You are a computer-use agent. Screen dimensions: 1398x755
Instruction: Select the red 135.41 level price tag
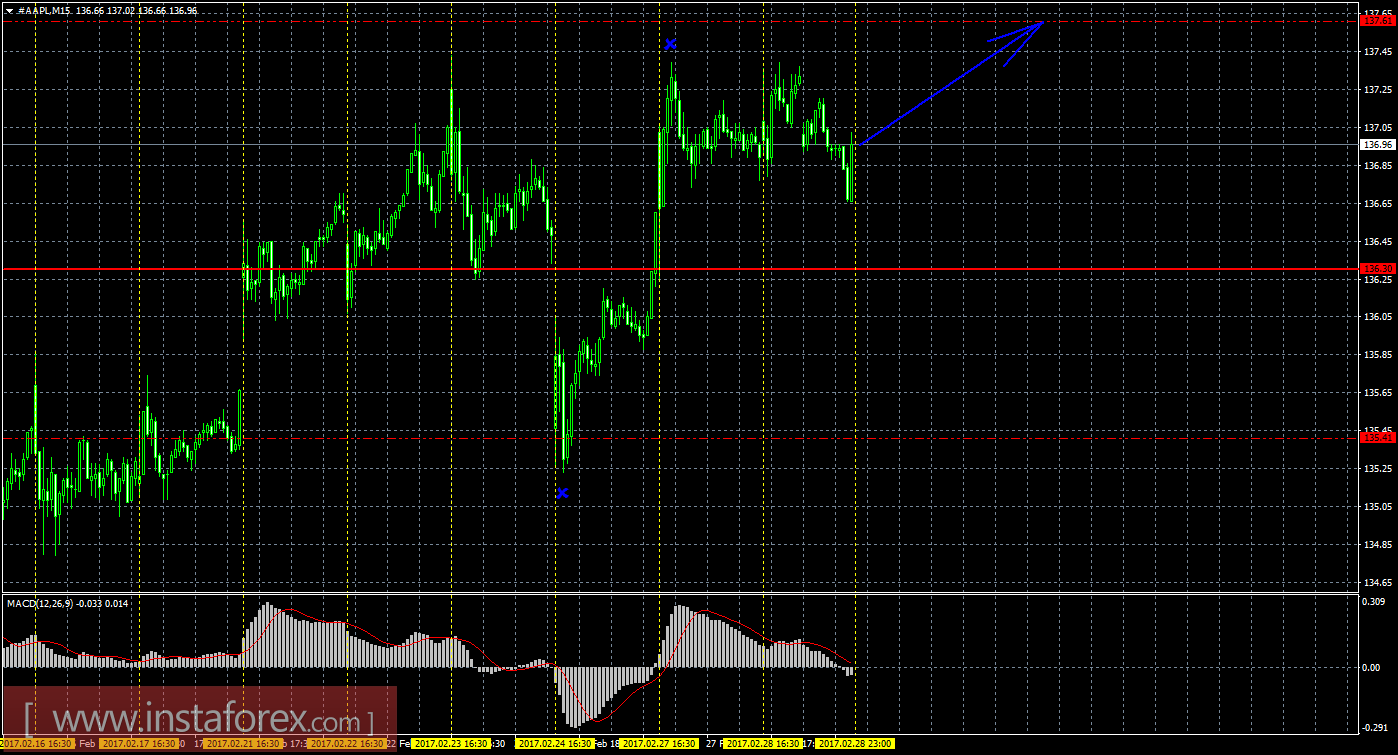1378,437
